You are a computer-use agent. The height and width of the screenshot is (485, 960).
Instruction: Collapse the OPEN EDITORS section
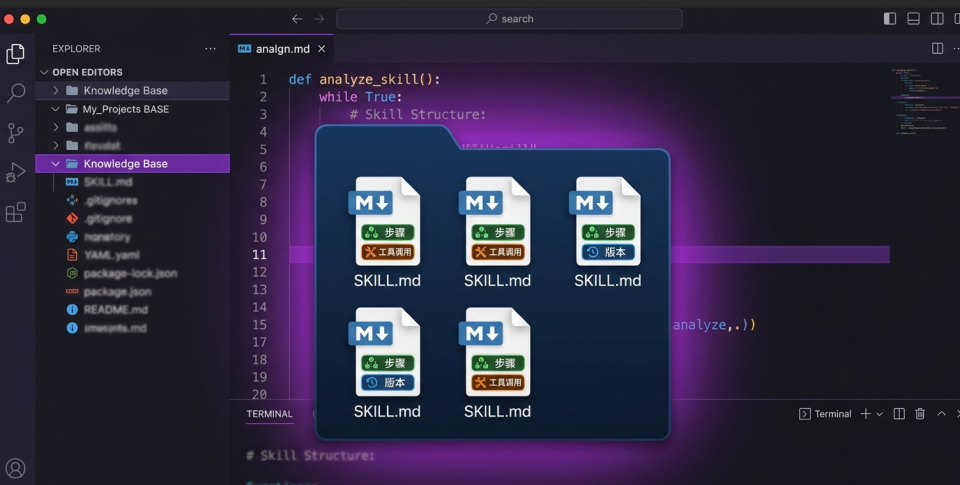tap(44, 72)
